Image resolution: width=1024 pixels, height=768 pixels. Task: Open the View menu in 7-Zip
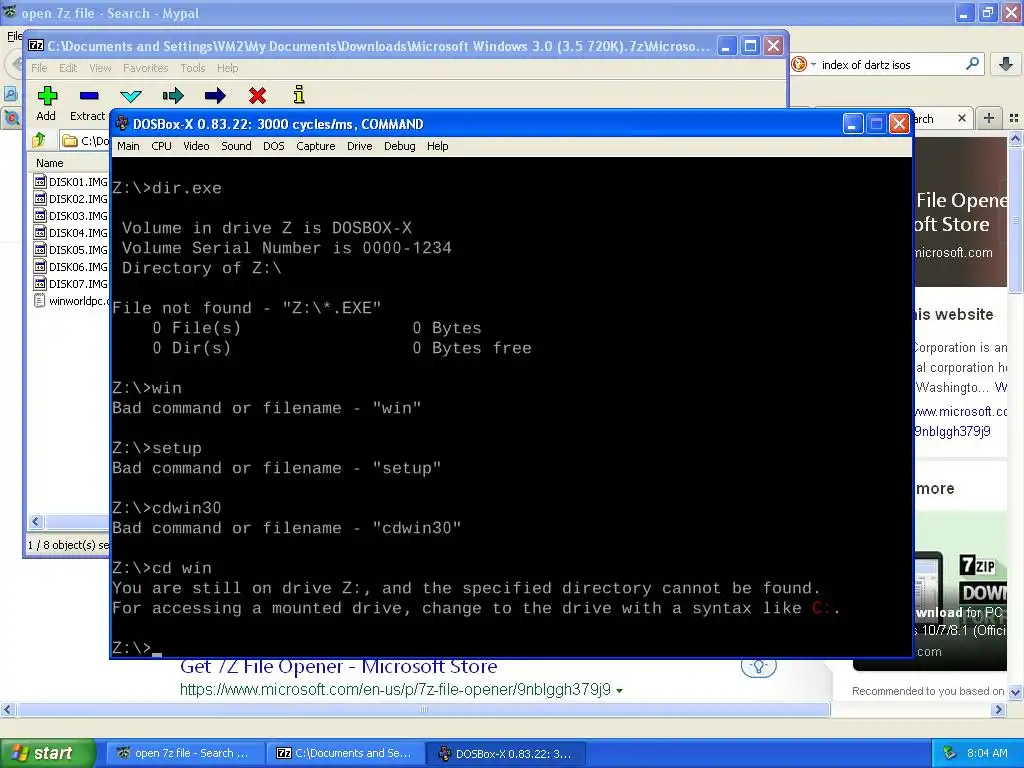[100, 68]
